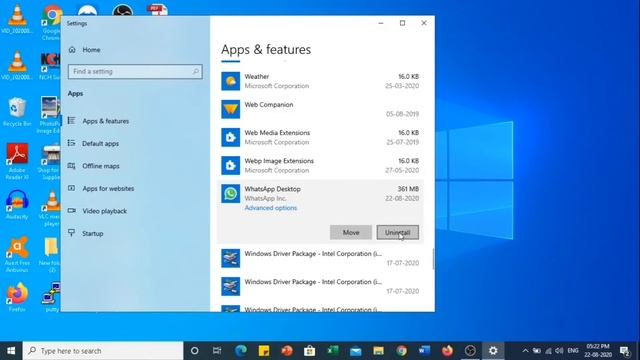Open Cortana circle icon on taskbar

194,351
